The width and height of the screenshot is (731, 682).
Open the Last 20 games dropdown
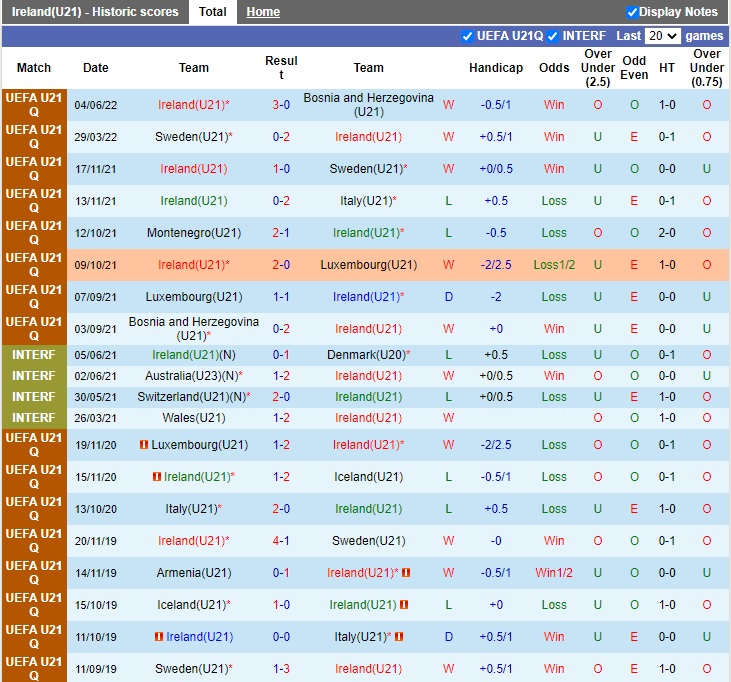click(662, 36)
